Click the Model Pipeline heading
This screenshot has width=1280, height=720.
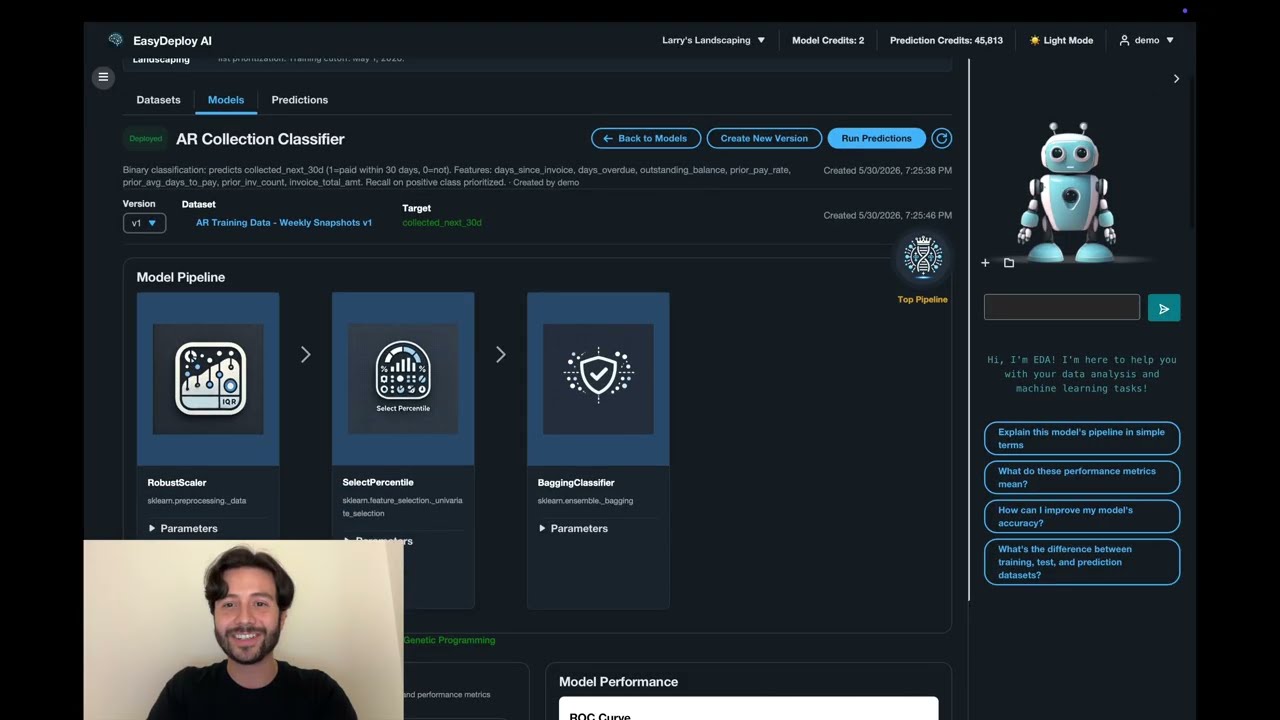[181, 277]
